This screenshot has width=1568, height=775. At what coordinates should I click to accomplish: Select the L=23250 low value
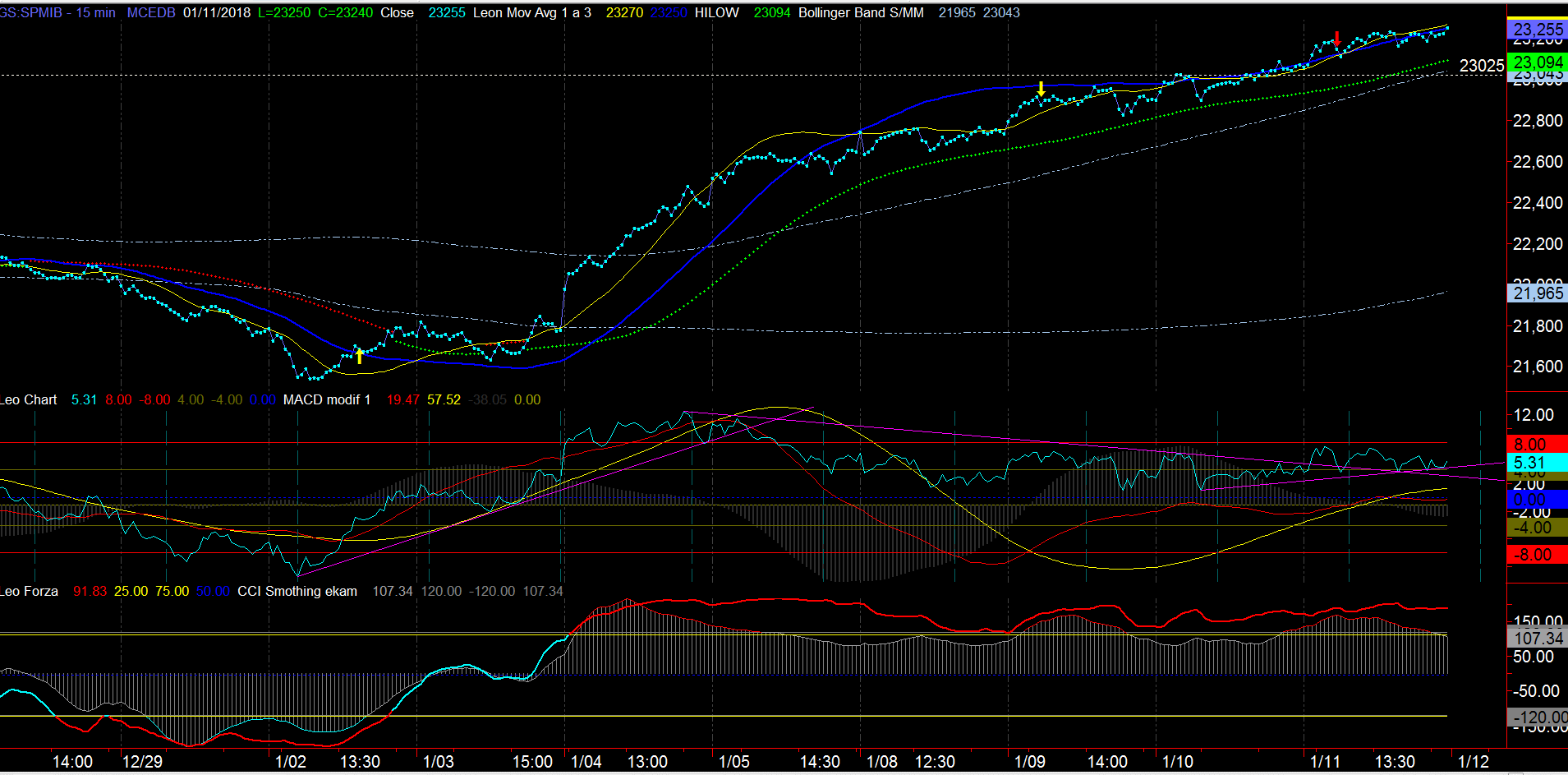click(284, 13)
